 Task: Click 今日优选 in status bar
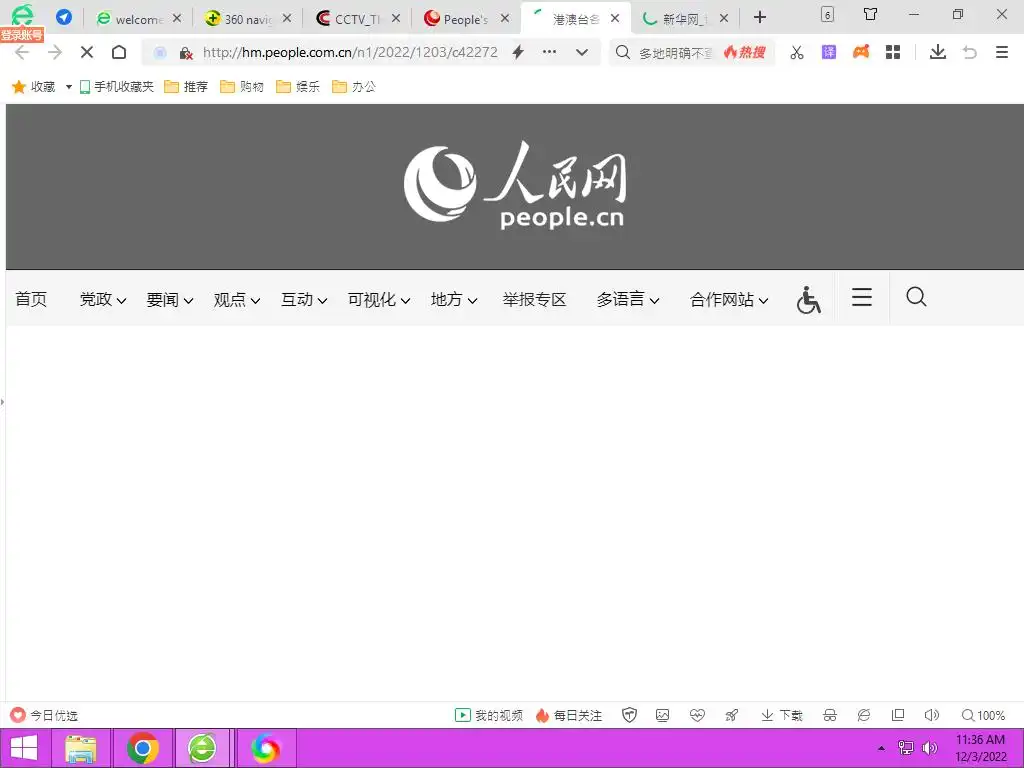coord(44,715)
